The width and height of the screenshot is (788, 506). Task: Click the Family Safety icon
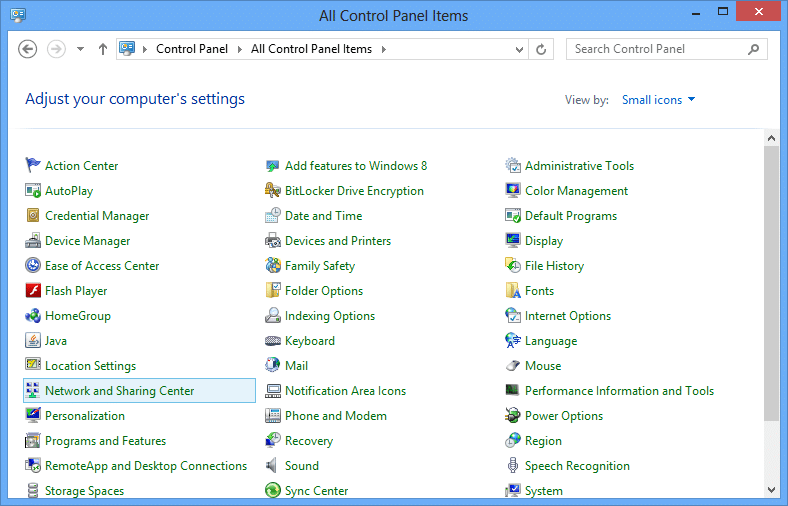tap(272, 265)
